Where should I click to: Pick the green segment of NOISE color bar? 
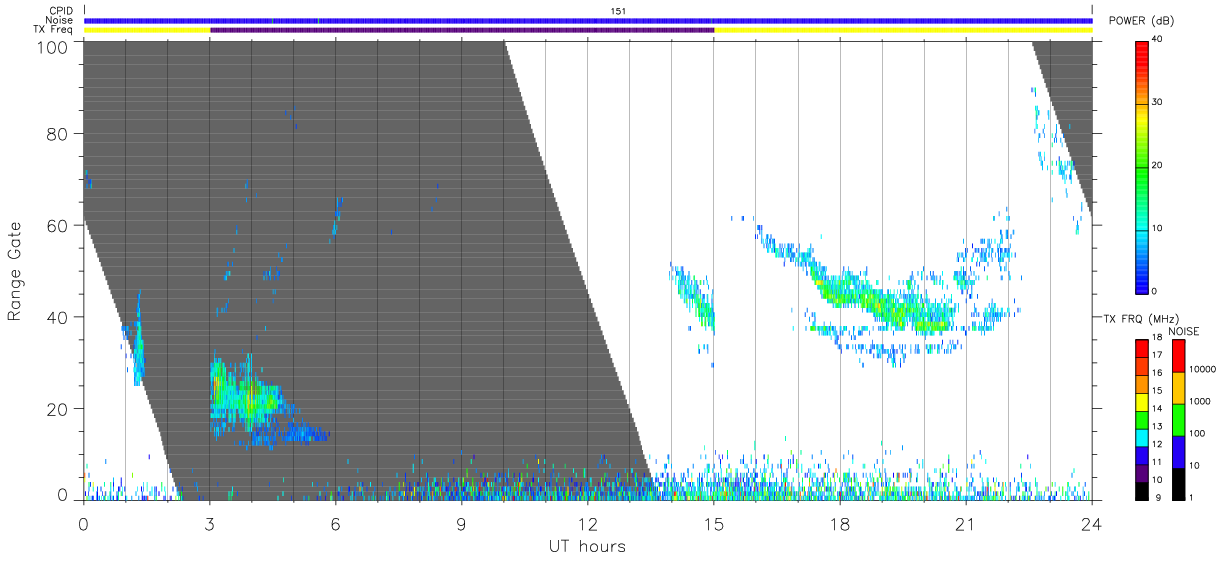pyautogui.click(x=1178, y=420)
